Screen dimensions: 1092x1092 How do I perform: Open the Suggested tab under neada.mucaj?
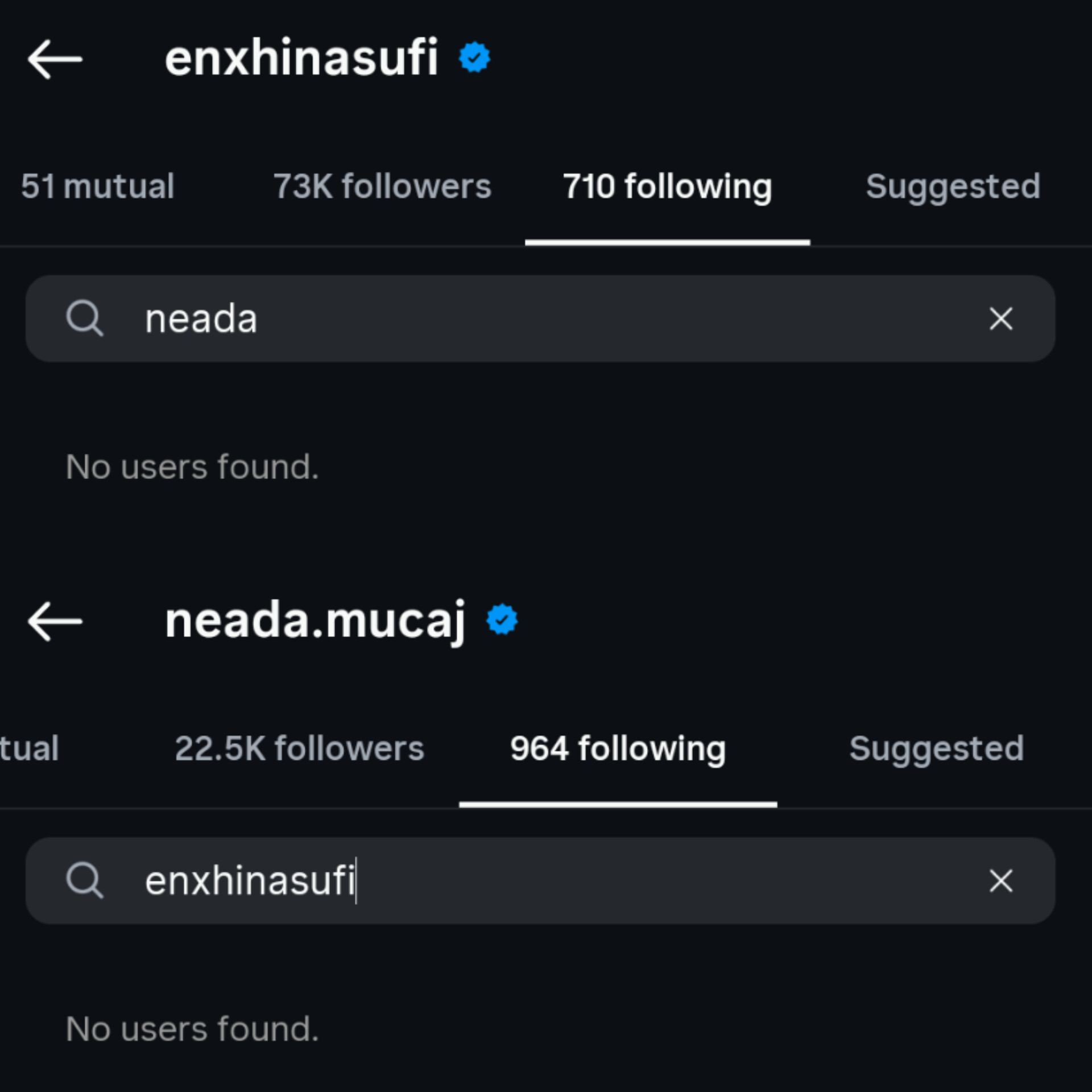[936, 748]
